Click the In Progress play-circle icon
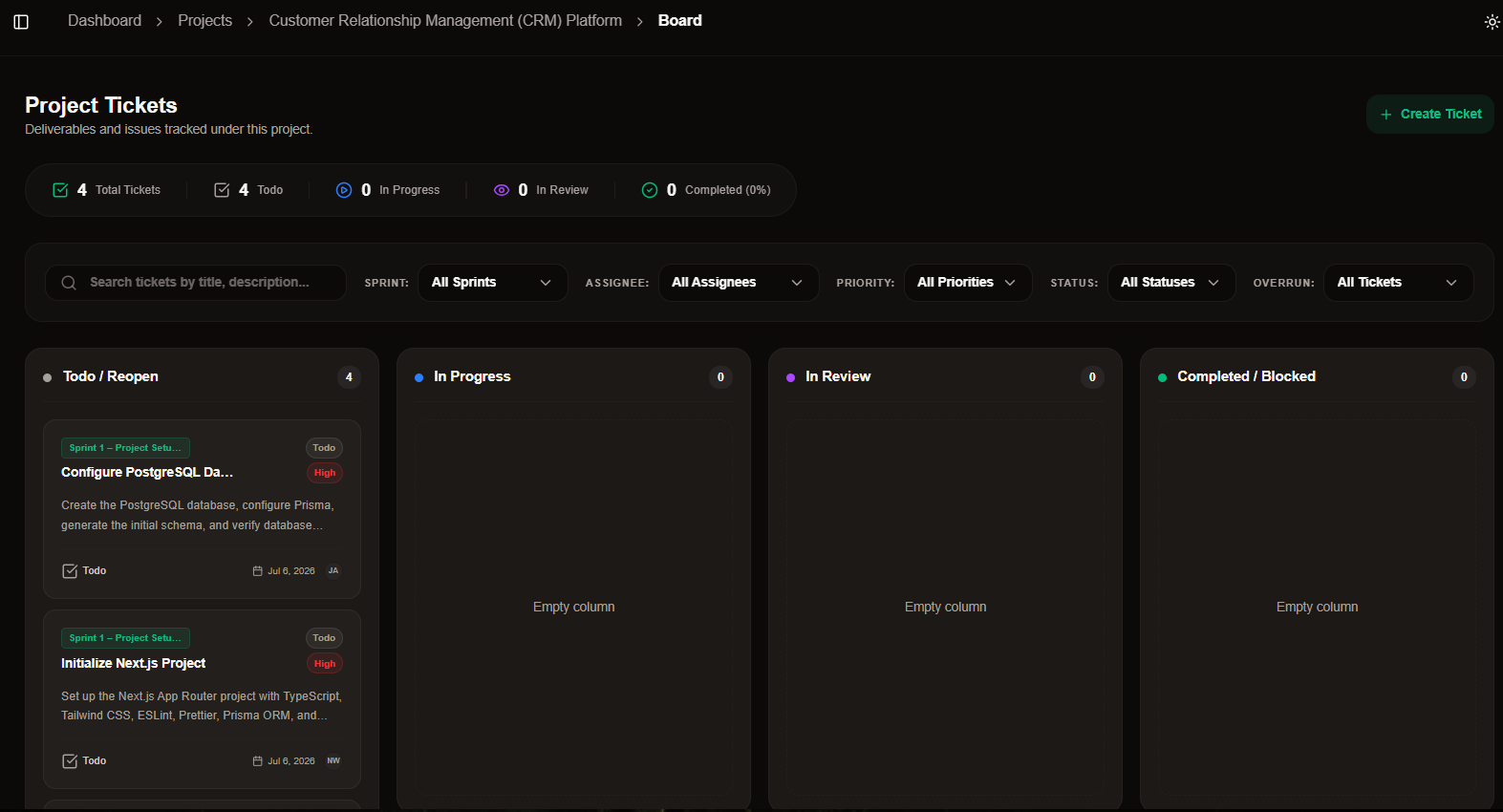The width and height of the screenshot is (1503, 812). (x=344, y=190)
